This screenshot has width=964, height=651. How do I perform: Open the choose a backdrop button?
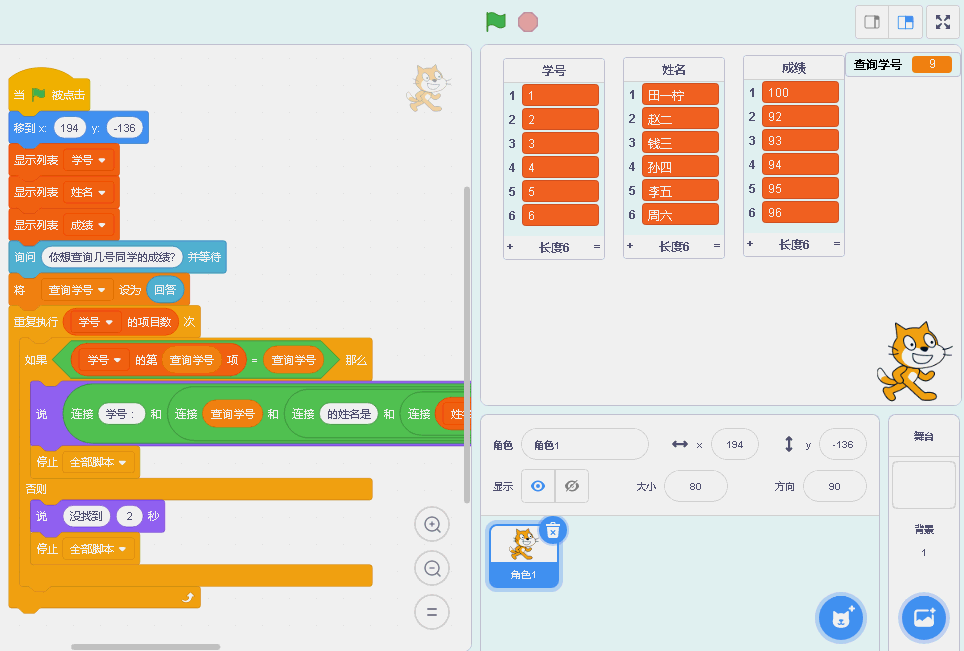click(923, 618)
